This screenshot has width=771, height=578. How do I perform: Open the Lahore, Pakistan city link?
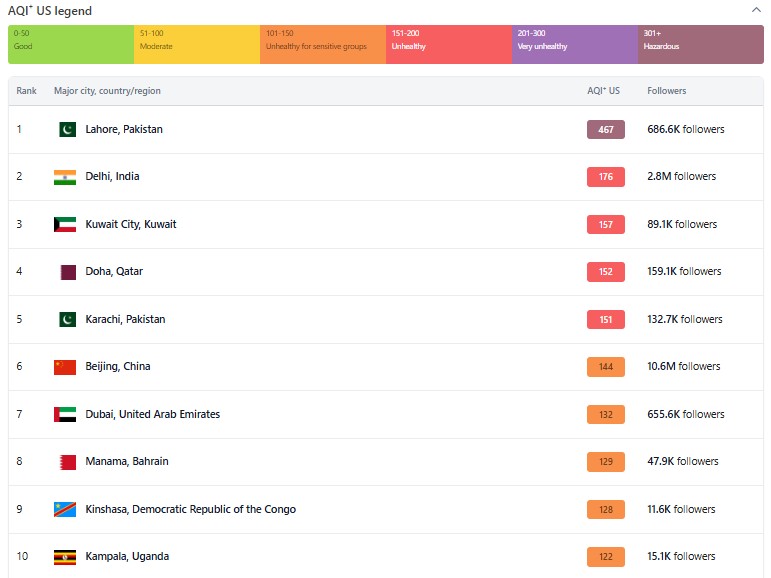[x=124, y=129]
